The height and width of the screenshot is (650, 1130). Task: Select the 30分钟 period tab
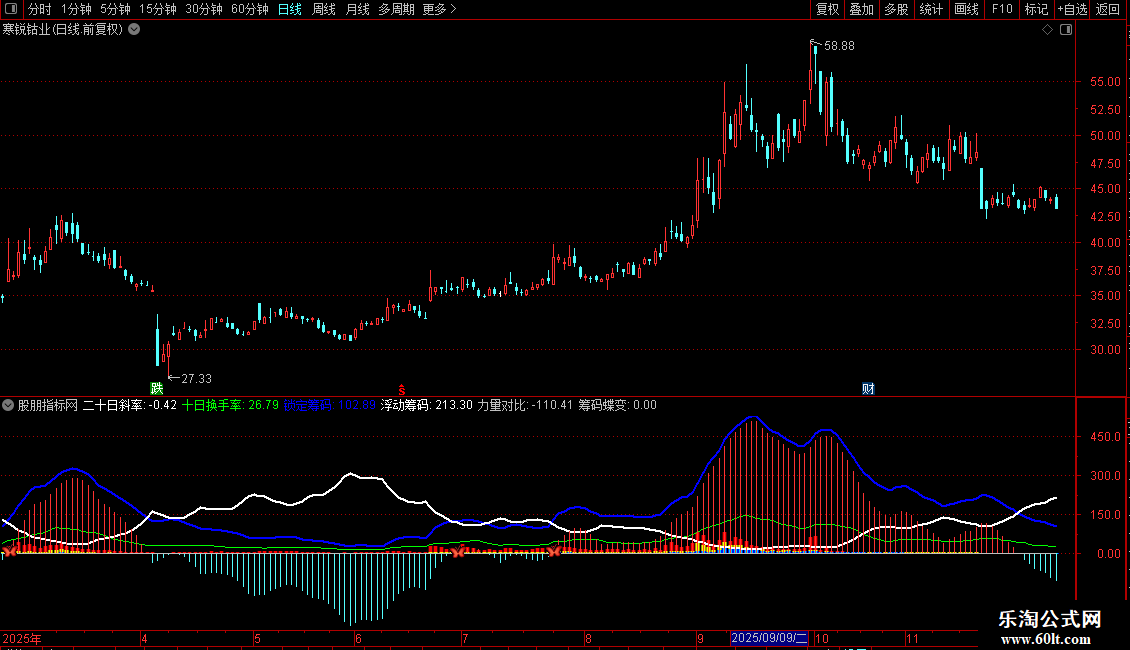[204, 9]
